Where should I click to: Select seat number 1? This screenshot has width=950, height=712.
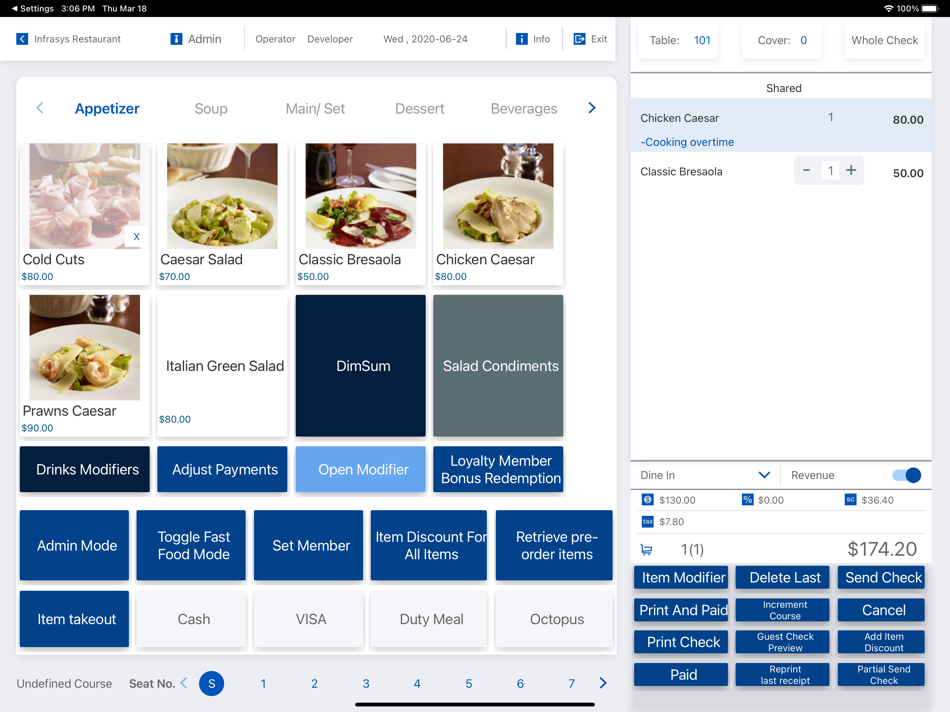click(263, 684)
